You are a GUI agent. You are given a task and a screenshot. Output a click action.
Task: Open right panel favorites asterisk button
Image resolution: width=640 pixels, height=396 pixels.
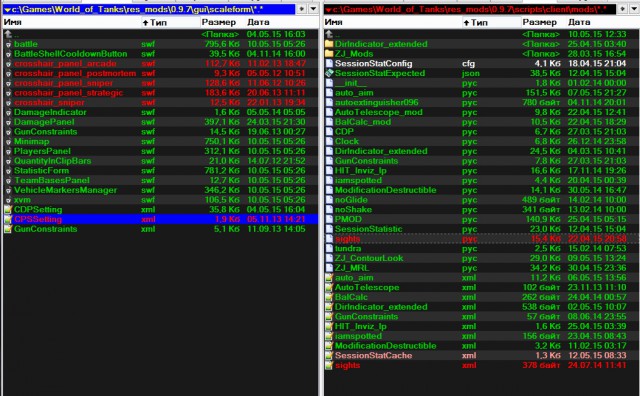(x=623, y=9)
